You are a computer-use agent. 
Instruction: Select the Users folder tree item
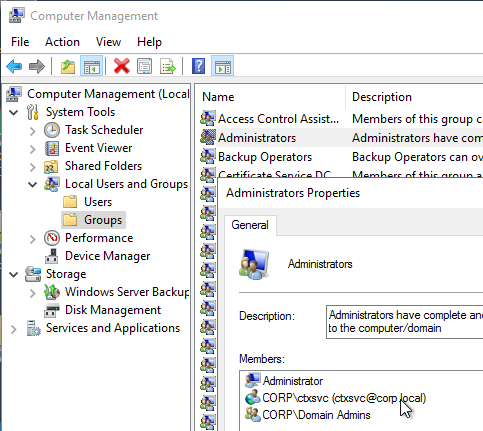[98, 202]
